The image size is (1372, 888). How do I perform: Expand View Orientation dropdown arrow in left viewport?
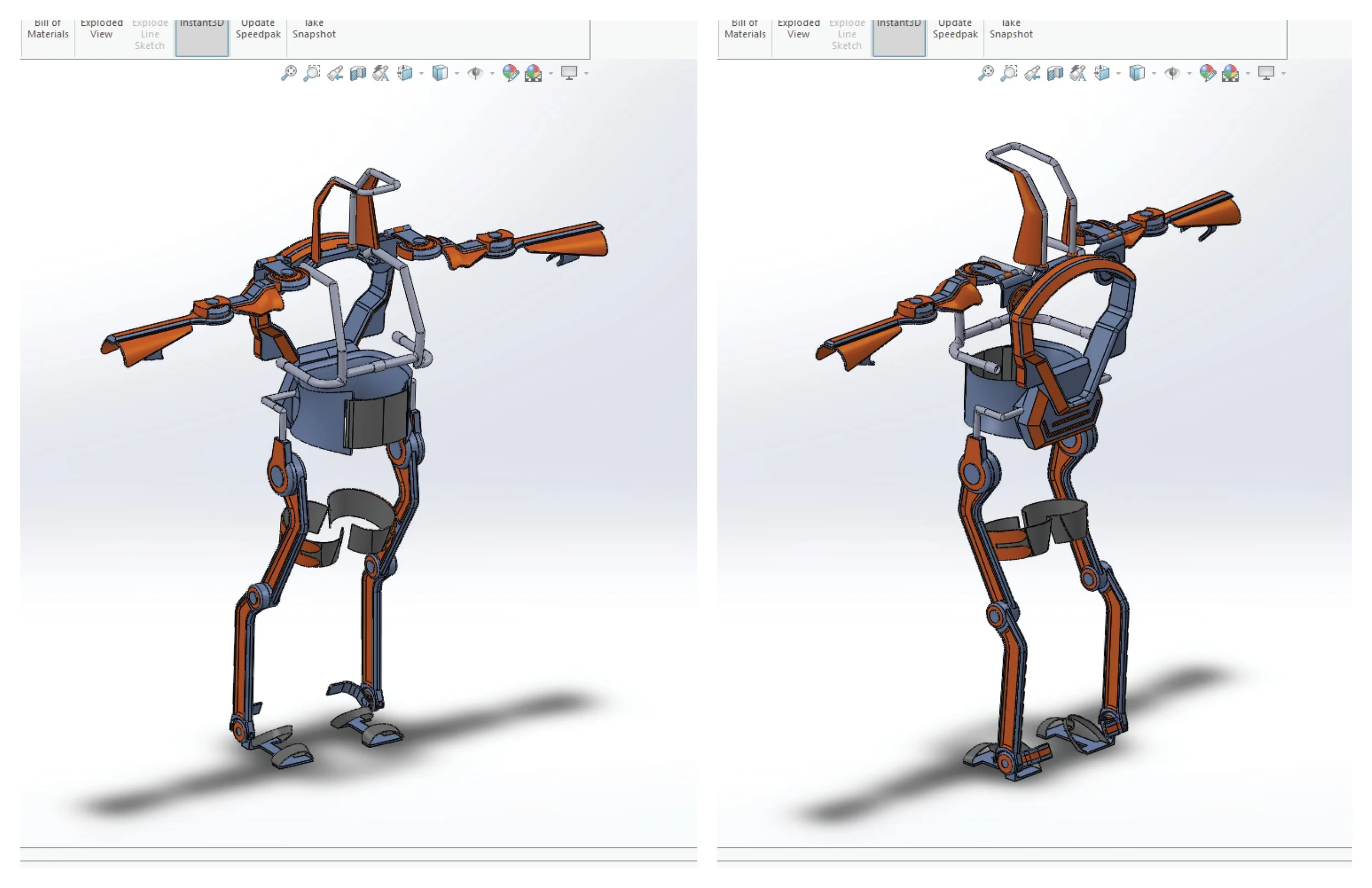[x=421, y=73]
